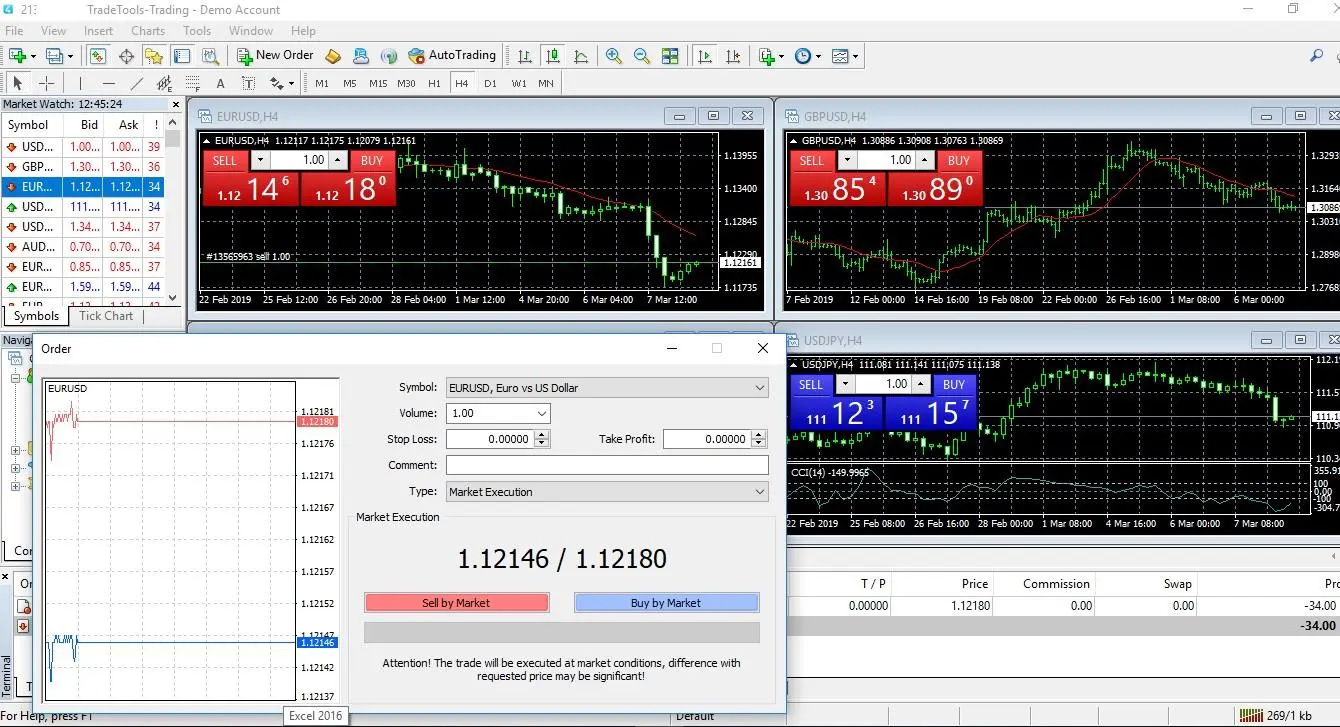Screen dimensions: 1340x727
Task: Select the Cursor arrow tool
Action: (x=18, y=83)
